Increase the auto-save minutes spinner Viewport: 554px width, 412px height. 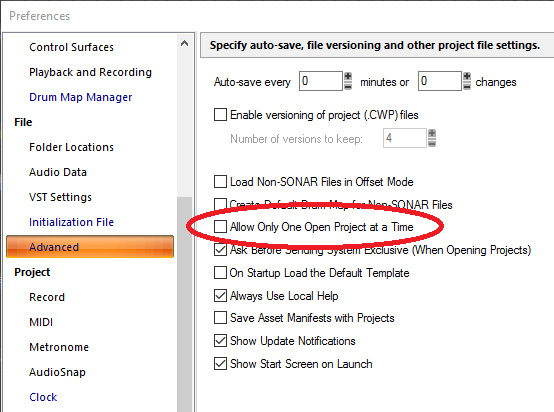coord(348,76)
